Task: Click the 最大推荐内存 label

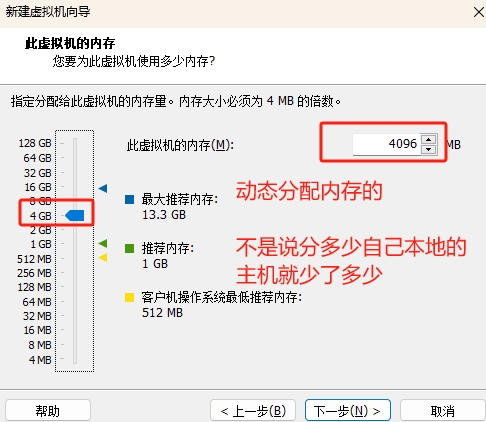Action: click(180, 199)
